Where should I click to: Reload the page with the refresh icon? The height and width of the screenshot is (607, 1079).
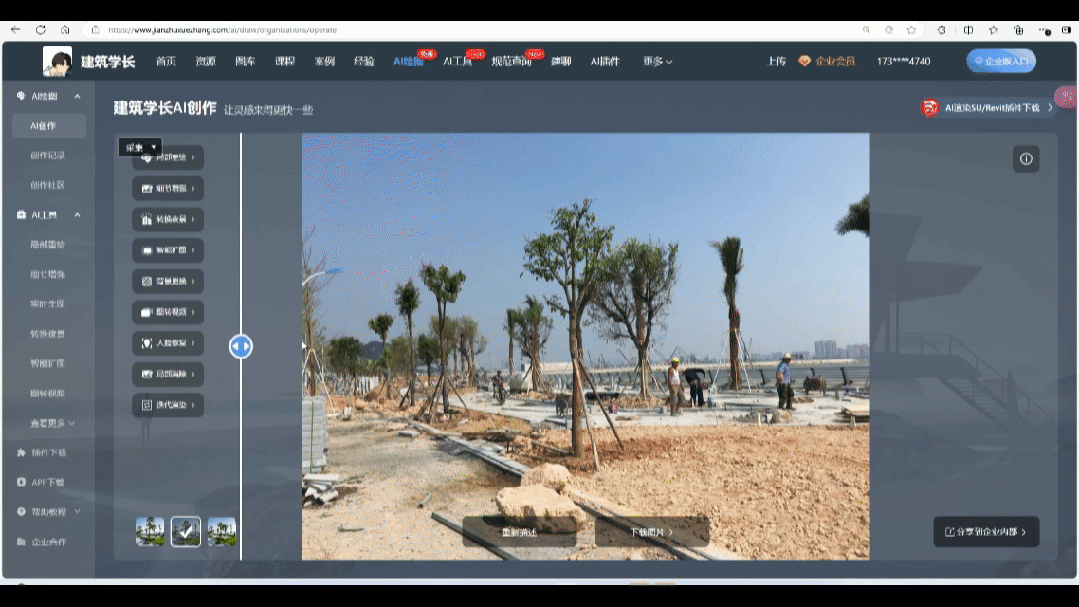click(41, 30)
